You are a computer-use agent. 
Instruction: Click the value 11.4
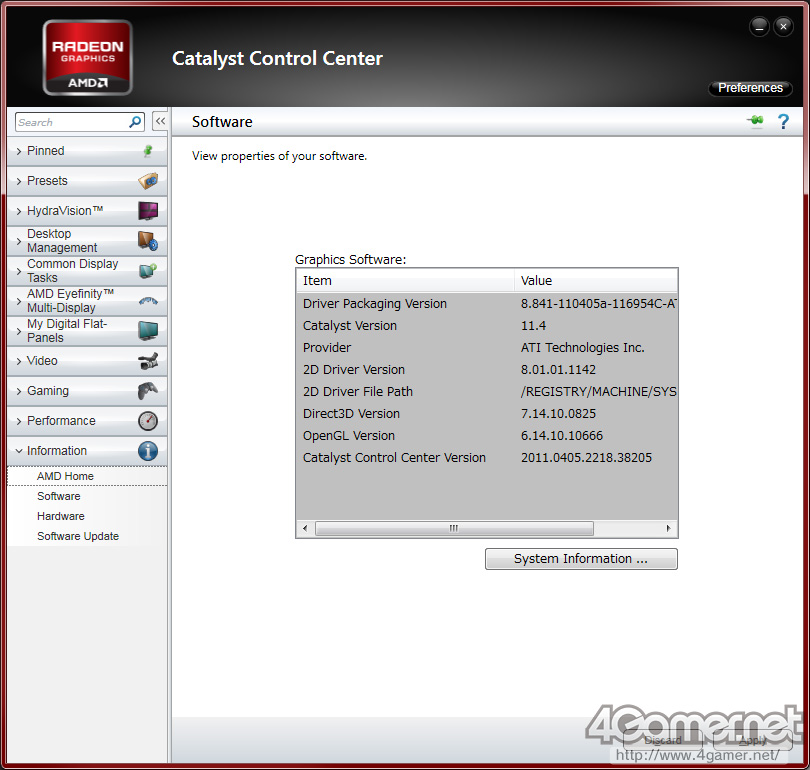[x=533, y=326]
